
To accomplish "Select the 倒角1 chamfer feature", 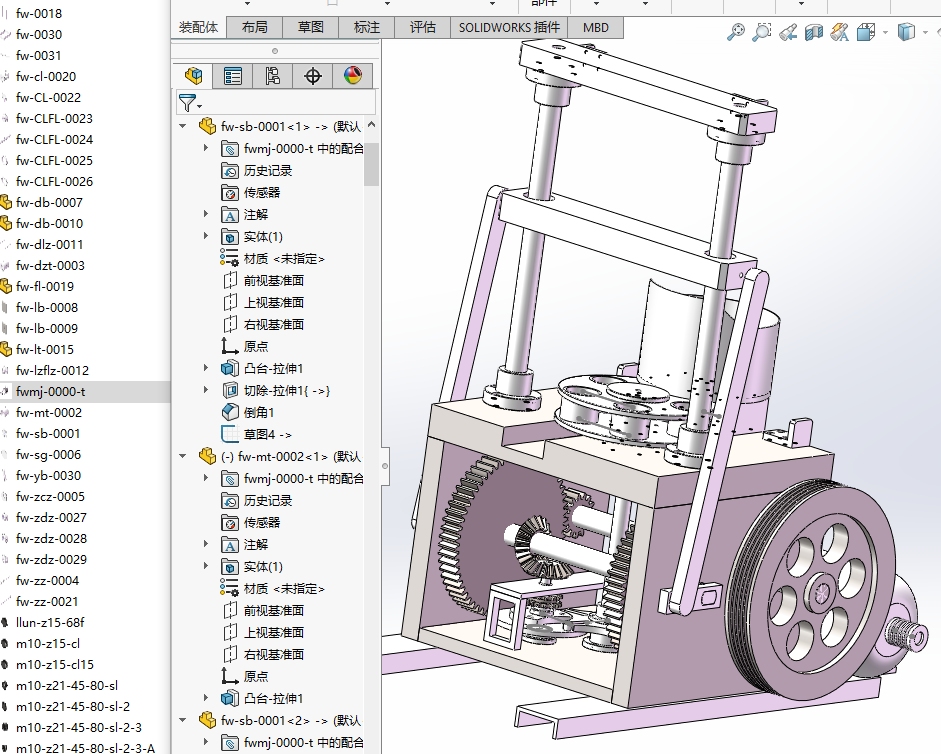I will point(258,412).
